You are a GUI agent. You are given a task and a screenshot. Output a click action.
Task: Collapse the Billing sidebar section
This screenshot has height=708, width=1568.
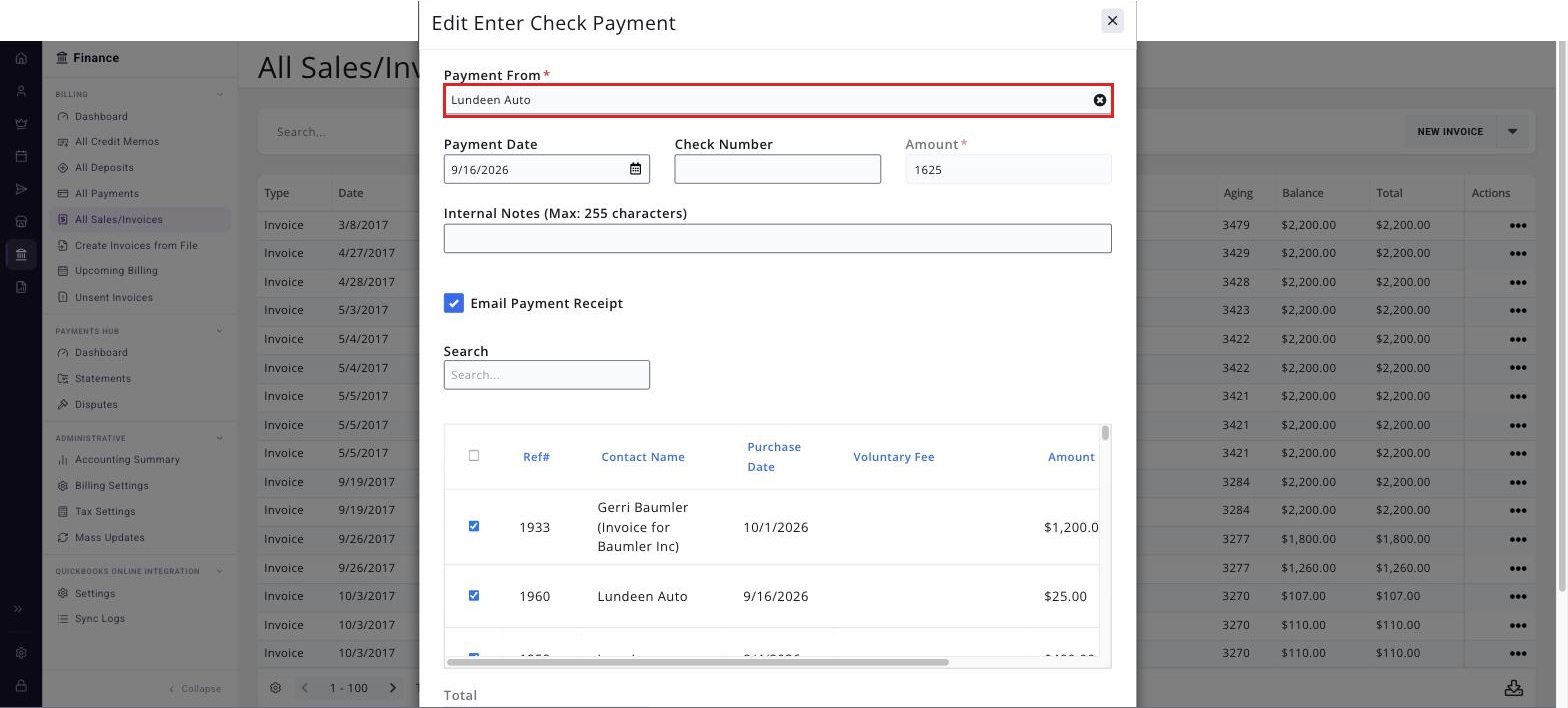pyautogui.click(x=219, y=94)
